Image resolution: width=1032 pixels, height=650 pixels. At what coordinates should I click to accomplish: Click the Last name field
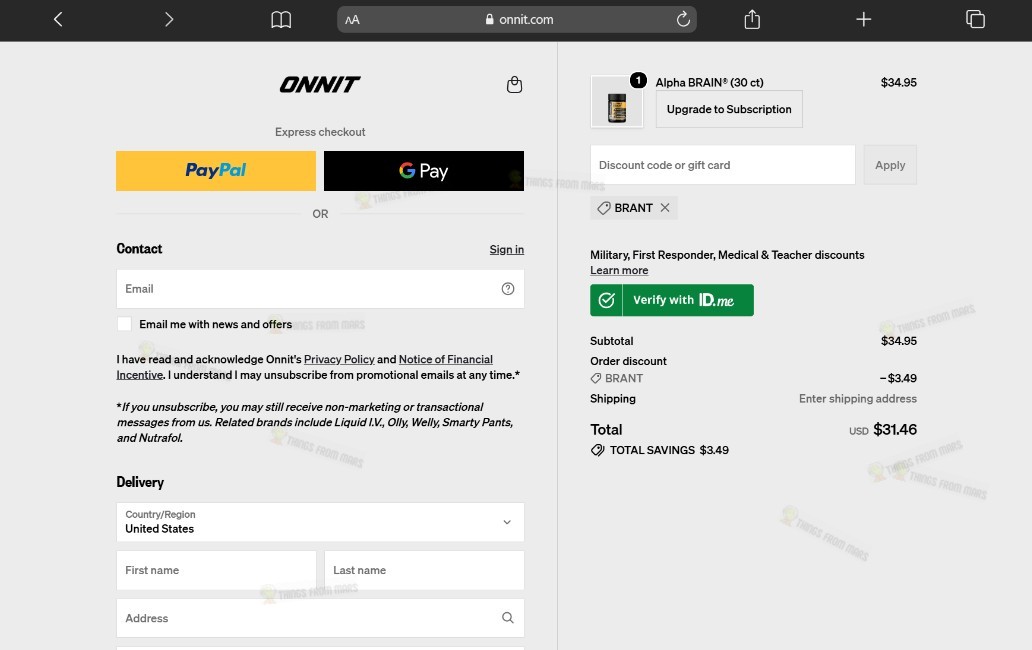tap(424, 570)
